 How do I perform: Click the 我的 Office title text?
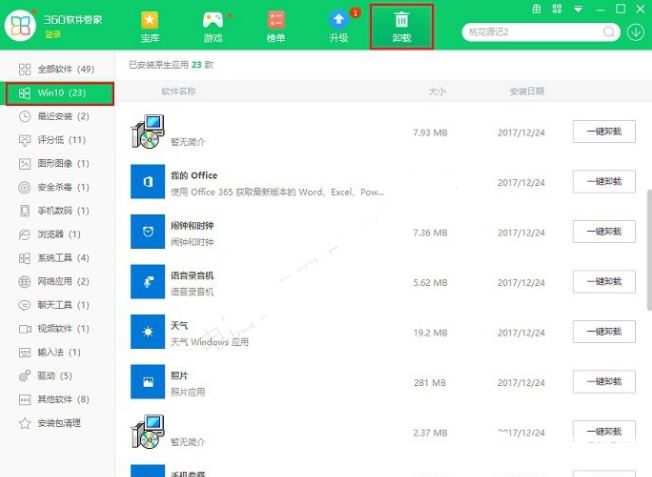point(194,175)
